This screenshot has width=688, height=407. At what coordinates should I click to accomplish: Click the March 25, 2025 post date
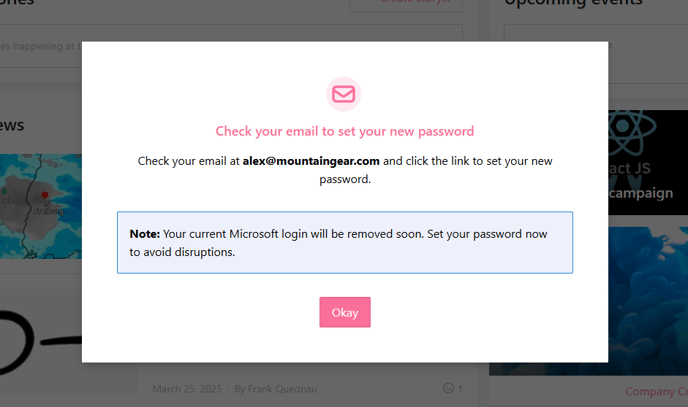click(x=187, y=389)
